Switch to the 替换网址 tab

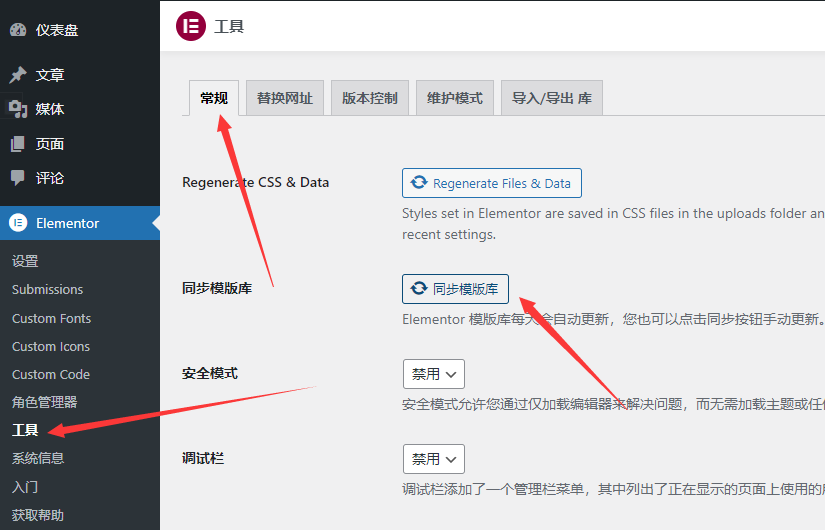(285, 98)
